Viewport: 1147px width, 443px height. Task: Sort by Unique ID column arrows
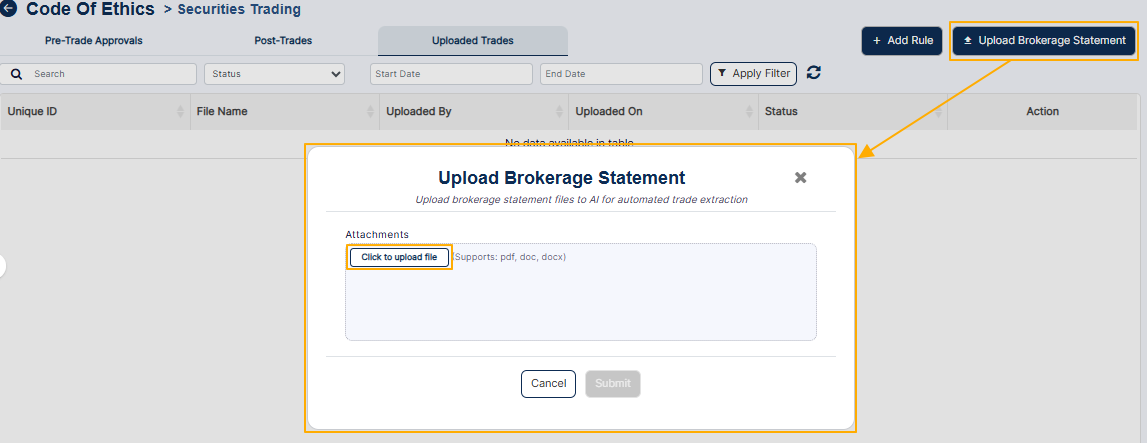click(181, 112)
